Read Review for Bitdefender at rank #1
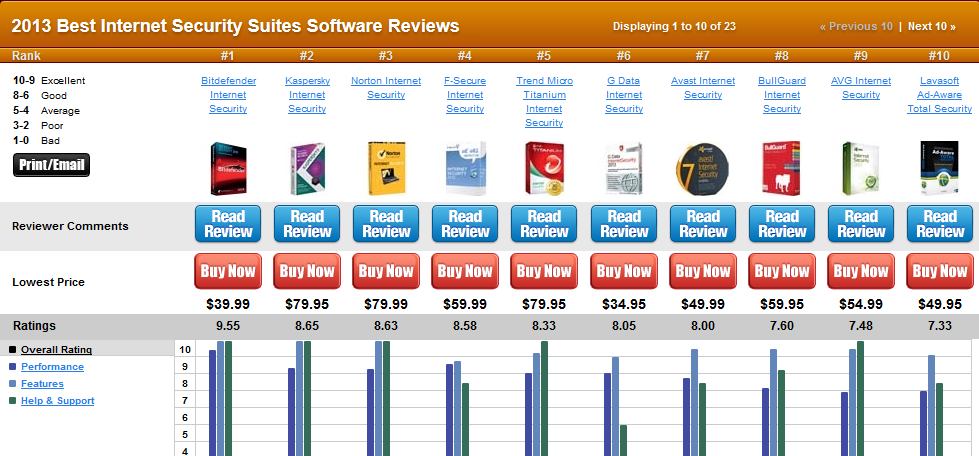The image size is (979, 456). (x=228, y=224)
